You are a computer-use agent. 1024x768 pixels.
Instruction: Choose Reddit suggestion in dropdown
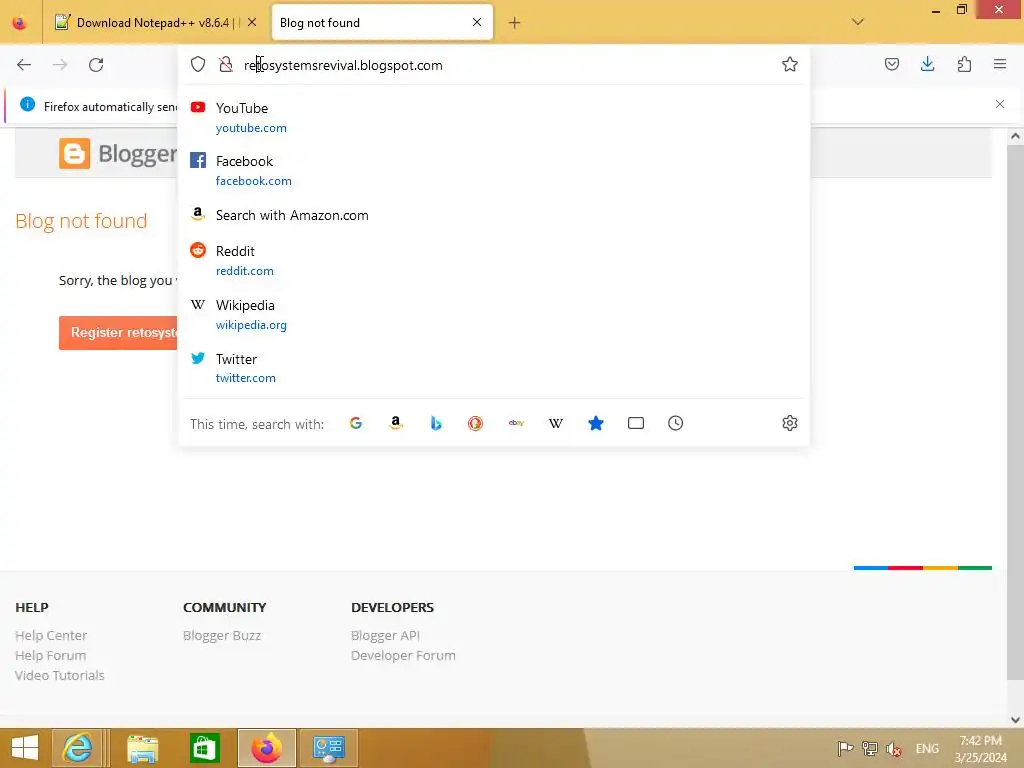pos(494,260)
